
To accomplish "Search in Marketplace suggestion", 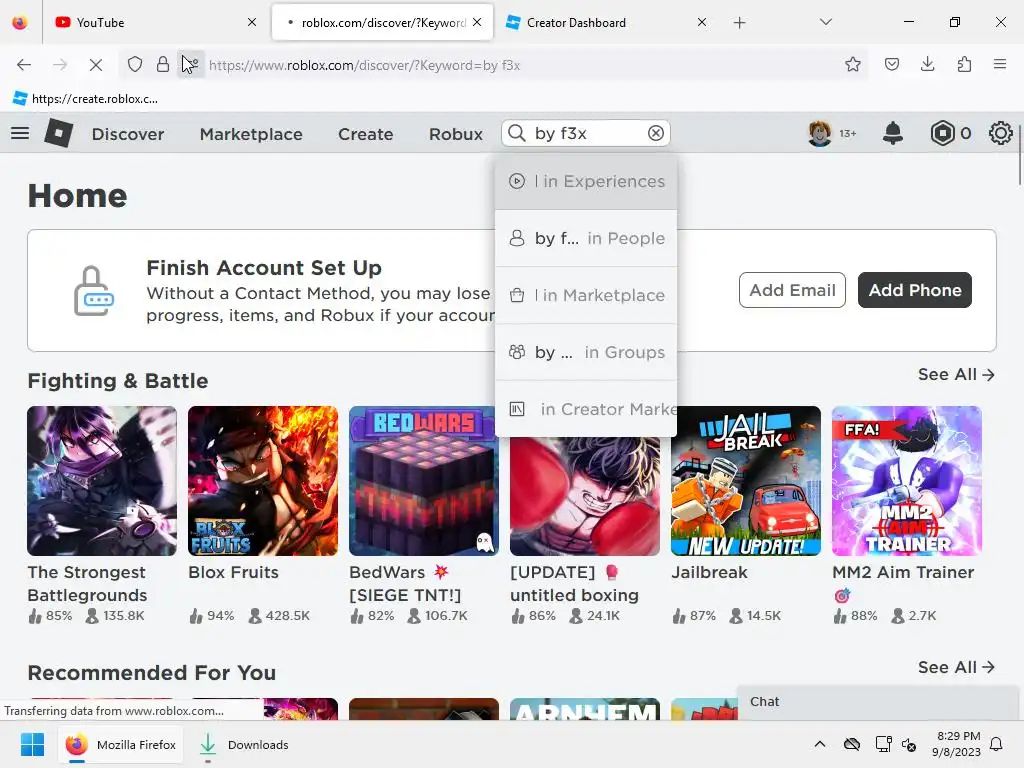I will (x=586, y=295).
